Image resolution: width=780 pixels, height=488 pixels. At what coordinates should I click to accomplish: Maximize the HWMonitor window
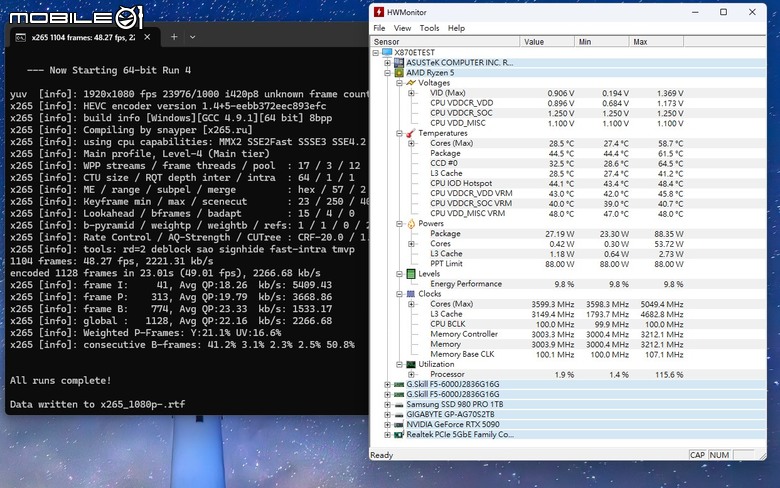(x=723, y=12)
